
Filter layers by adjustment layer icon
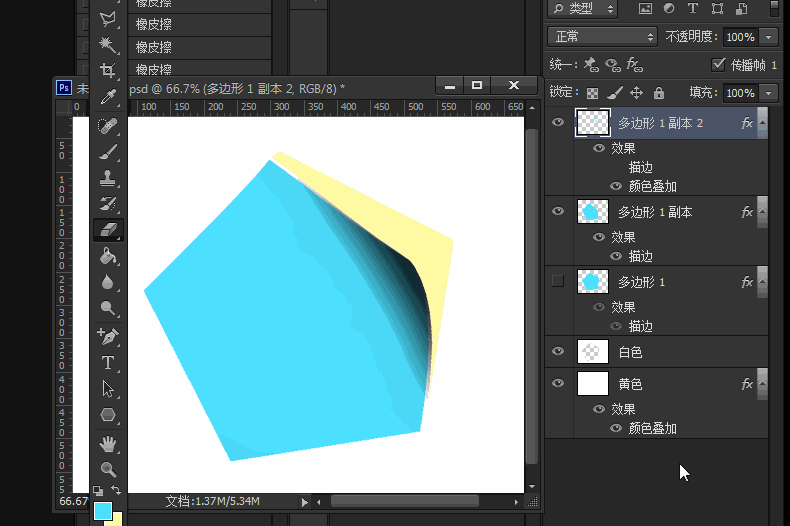click(x=669, y=8)
